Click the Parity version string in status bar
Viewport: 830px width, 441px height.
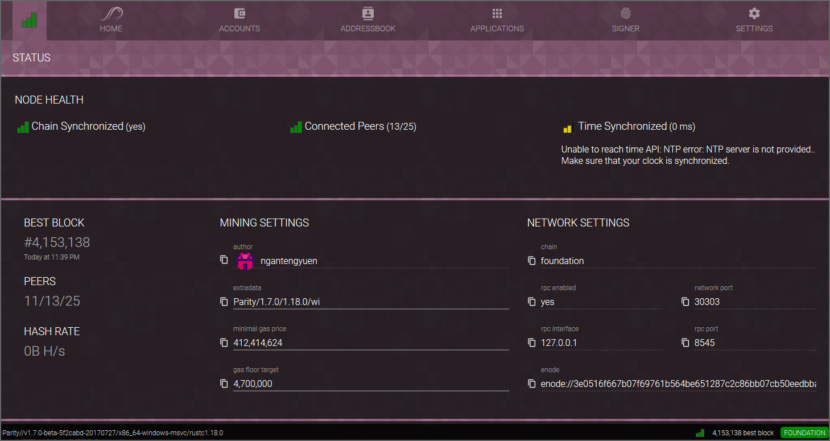112,433
